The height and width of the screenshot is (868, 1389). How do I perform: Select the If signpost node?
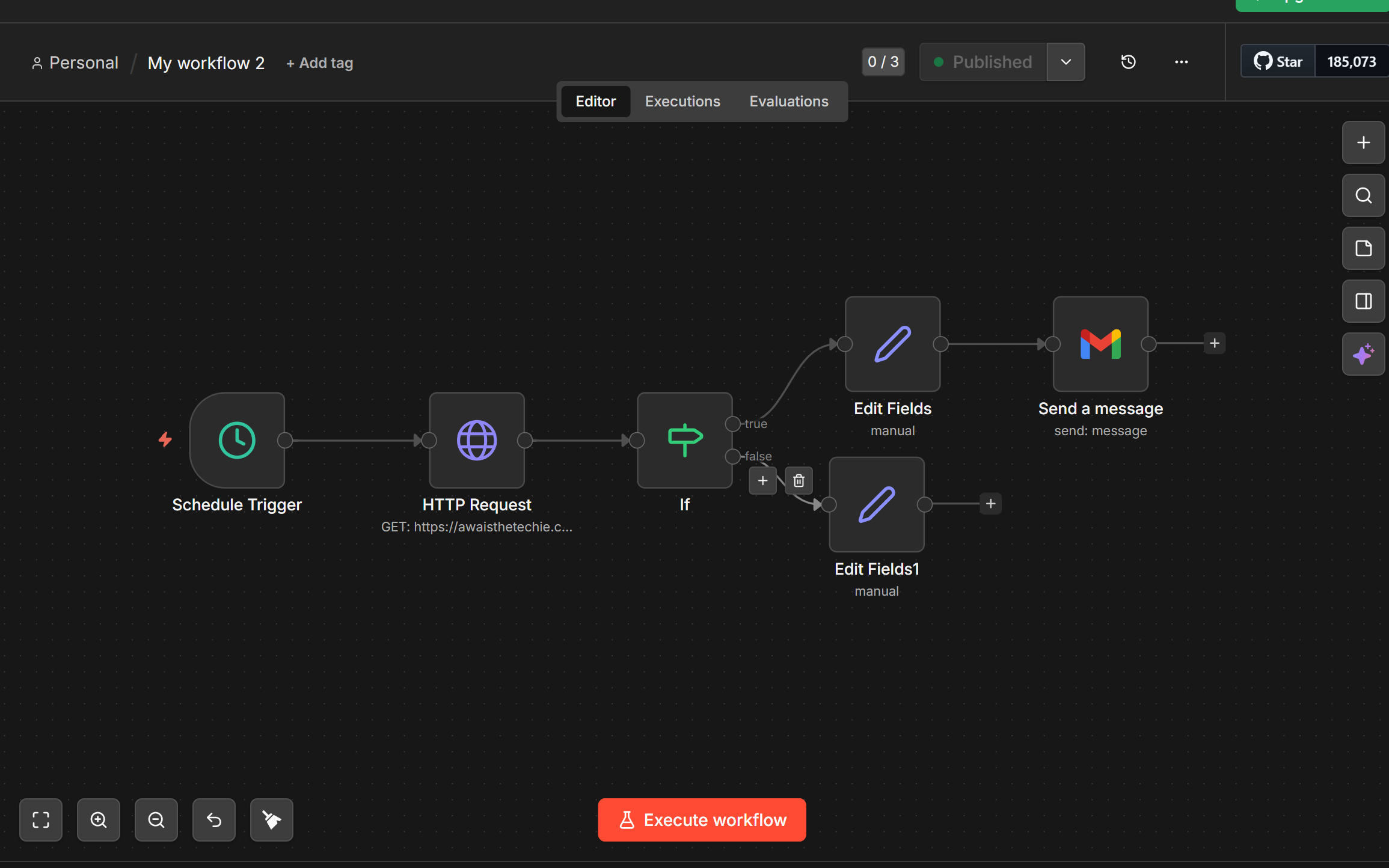684,440
